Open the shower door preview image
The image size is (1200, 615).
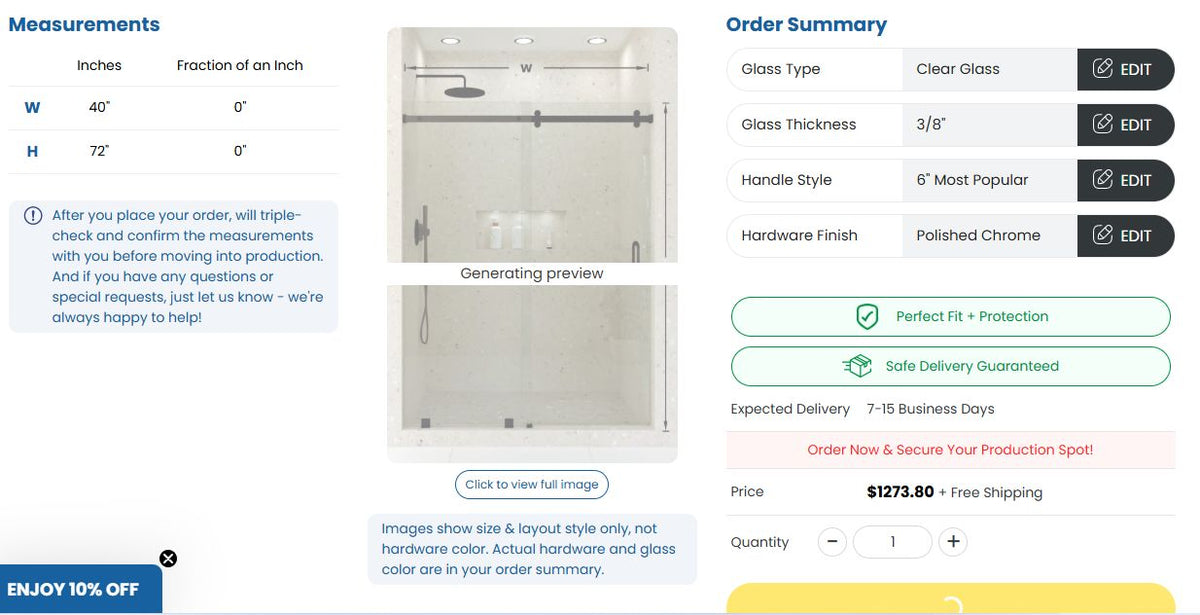(532, 244)
